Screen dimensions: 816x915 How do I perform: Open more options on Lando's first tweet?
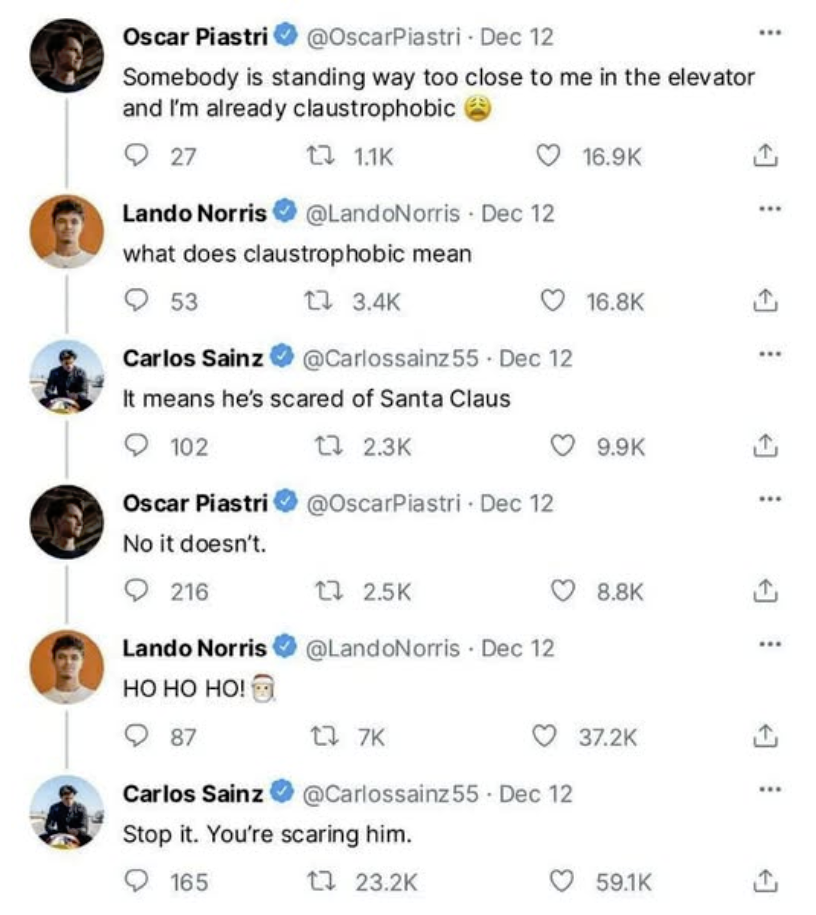[768, 210]
